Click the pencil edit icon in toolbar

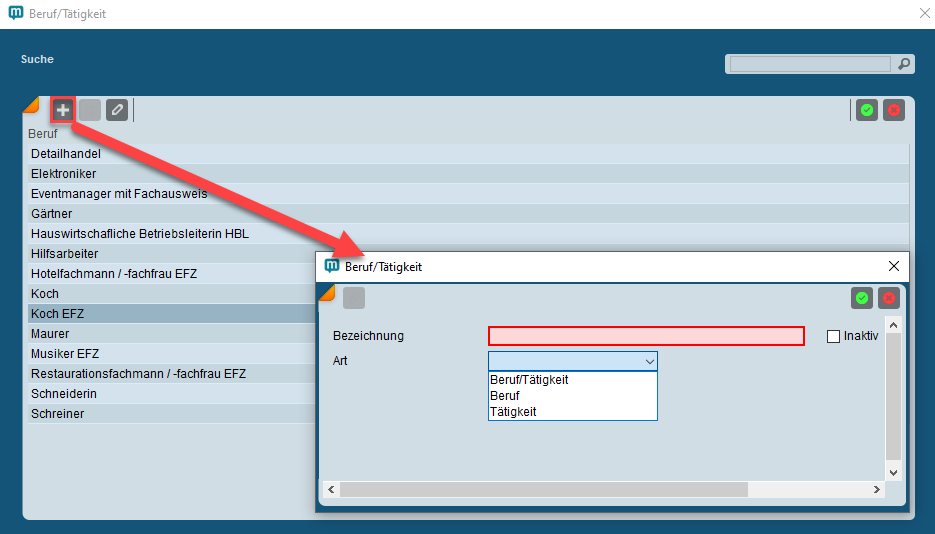click(117, 110)
